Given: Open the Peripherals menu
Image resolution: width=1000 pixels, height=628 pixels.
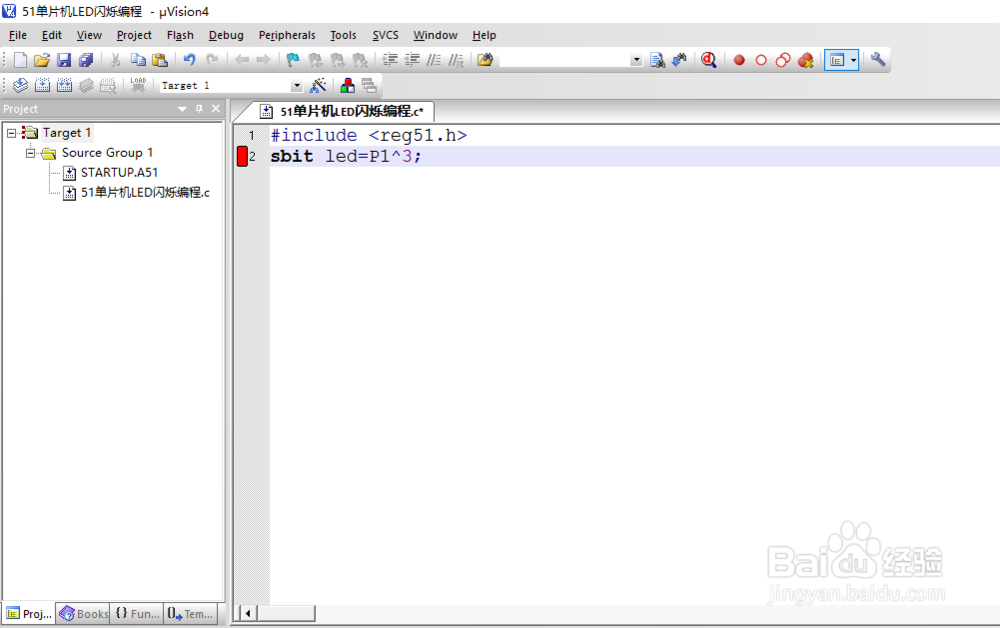Looking at the screenshot, I should click(x=287, y=35).
